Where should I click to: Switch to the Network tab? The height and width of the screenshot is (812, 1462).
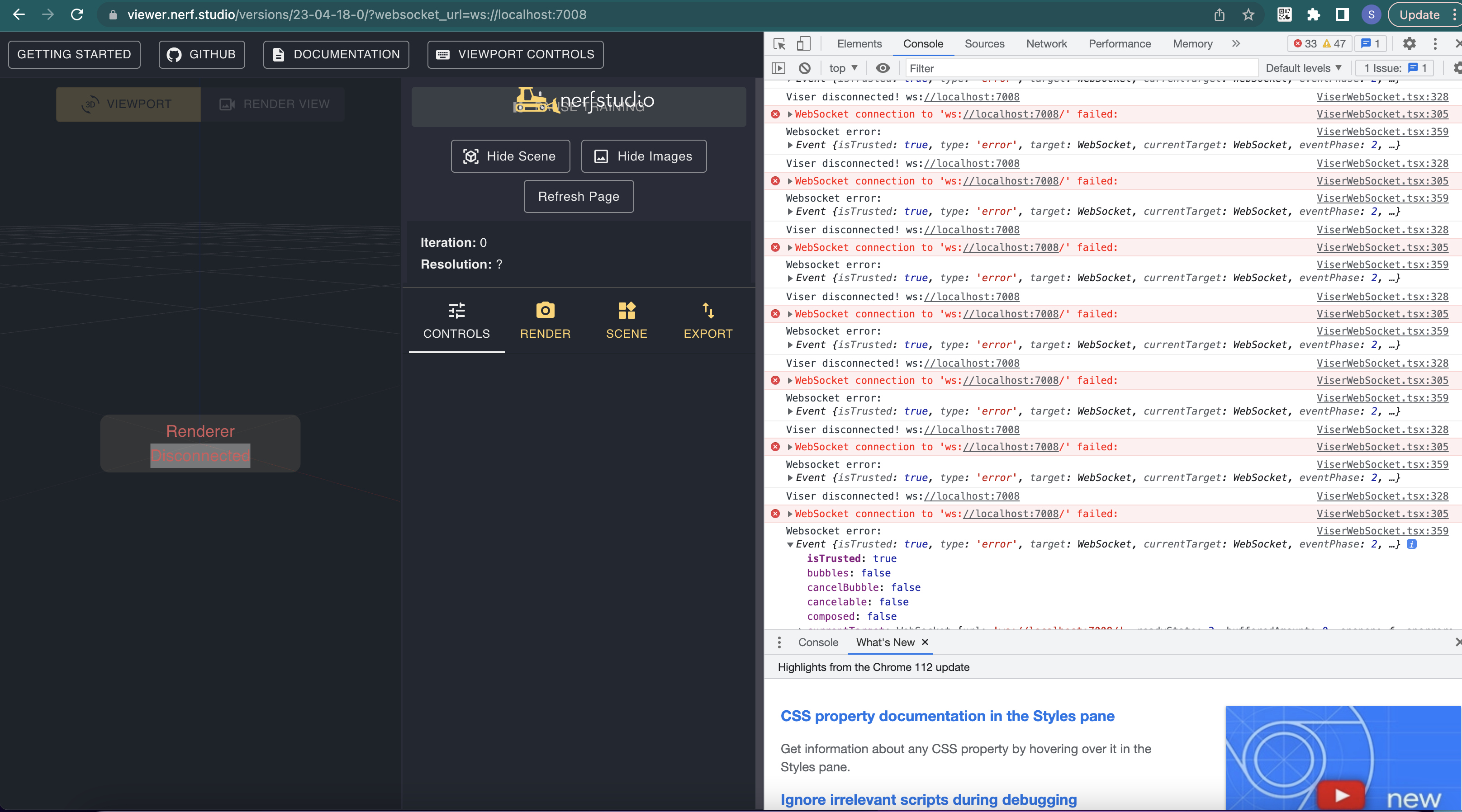click(1046, 44)
